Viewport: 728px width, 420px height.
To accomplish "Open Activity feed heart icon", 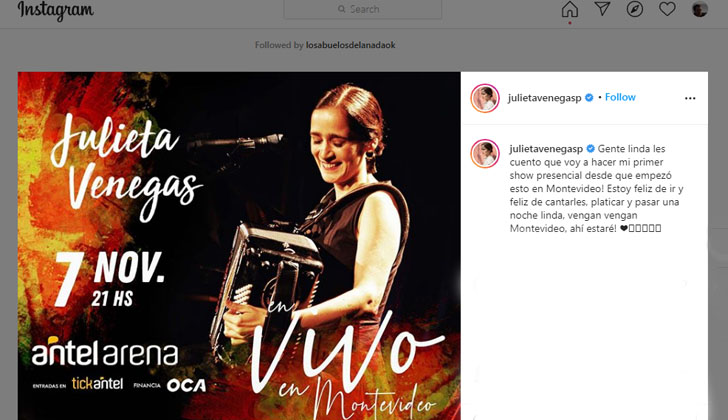I will [667, 9].
